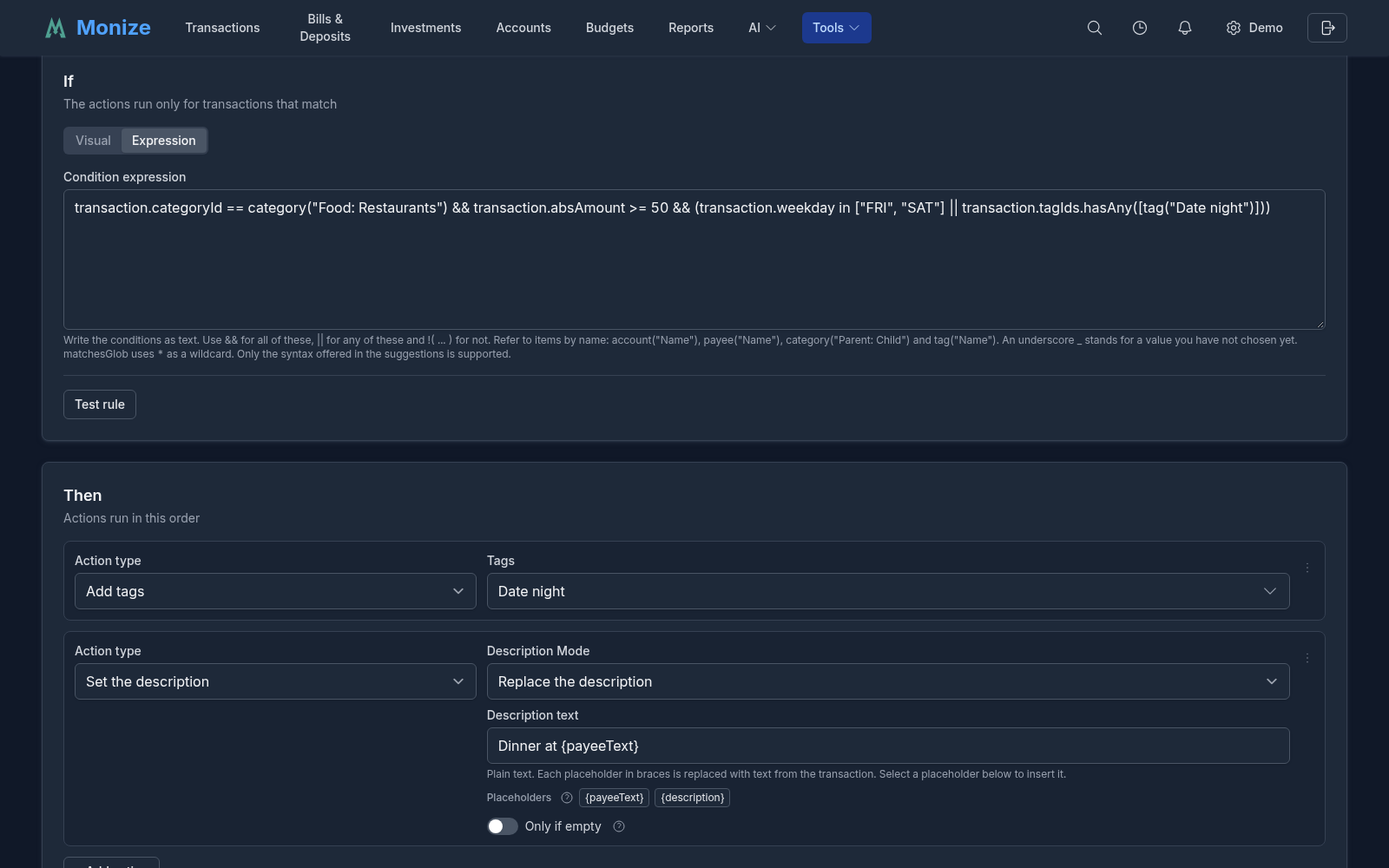The height and width of the screenshot is (868, 1389).
Task: Open the Tags dropdown showing Date night
Action: (x=888, y=591)
